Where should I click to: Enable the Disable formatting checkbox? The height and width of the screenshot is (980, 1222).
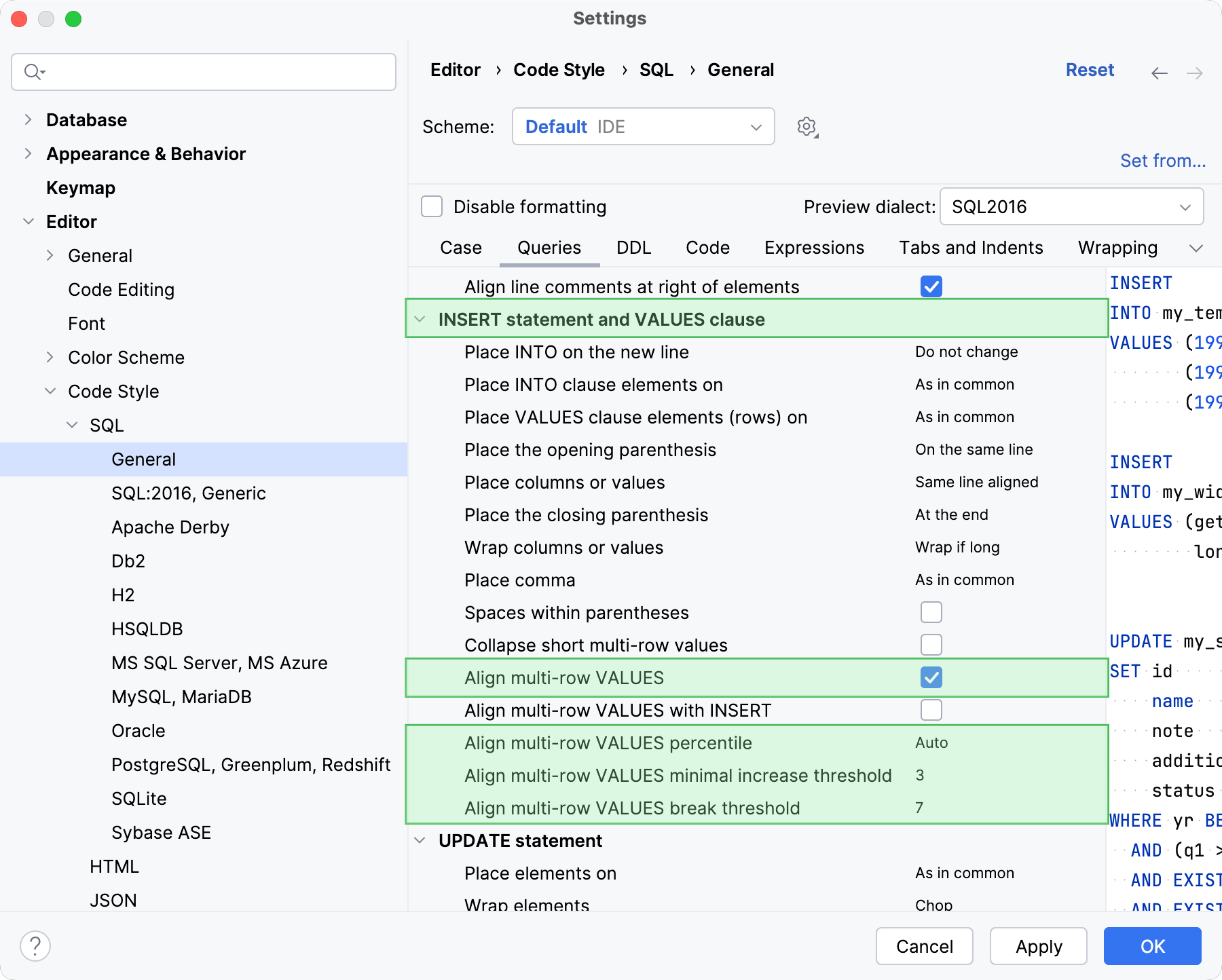pos(431,206)
